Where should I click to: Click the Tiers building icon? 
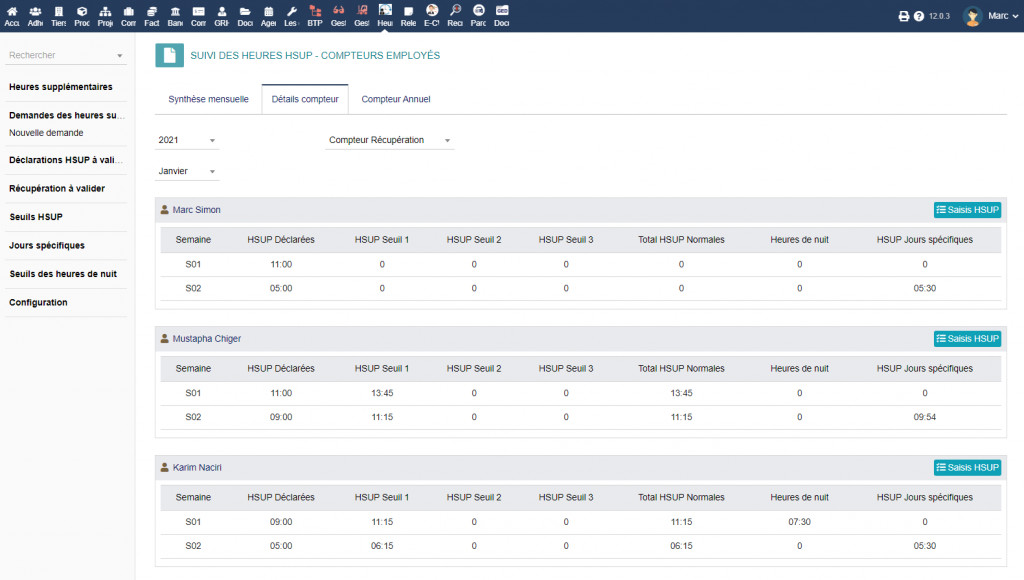[58, 11]
